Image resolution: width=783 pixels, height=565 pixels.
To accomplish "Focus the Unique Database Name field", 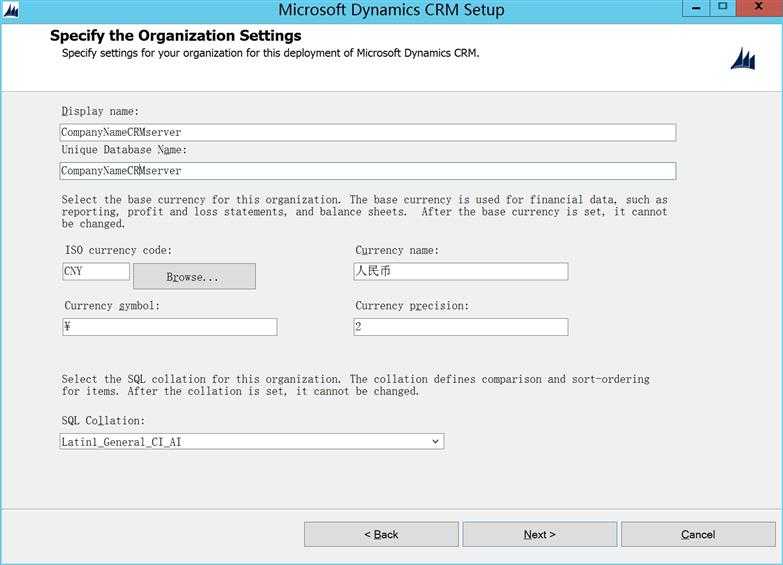I will tap(368, 171).
